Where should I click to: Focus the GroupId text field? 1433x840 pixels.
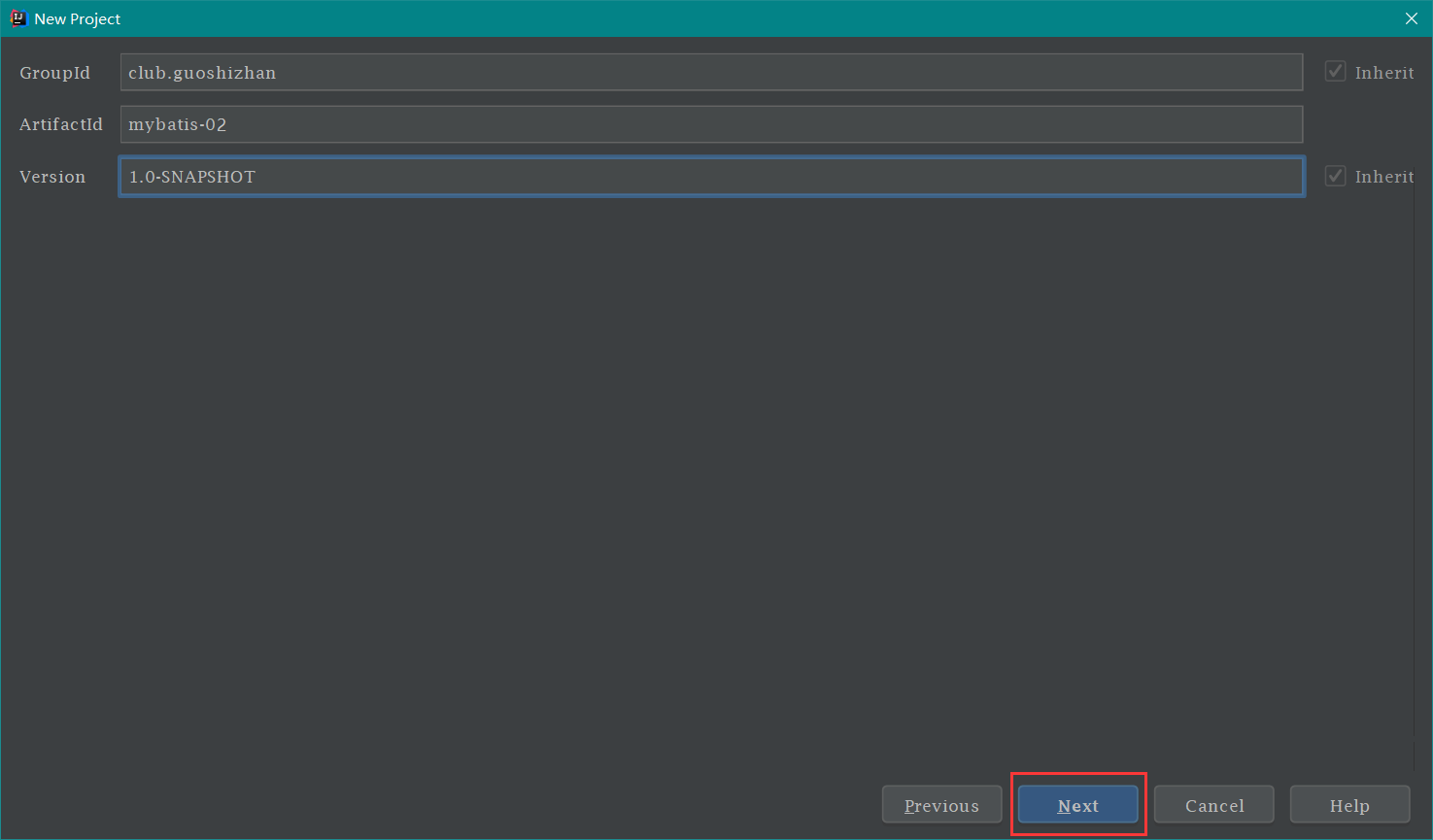pos(710,73)
